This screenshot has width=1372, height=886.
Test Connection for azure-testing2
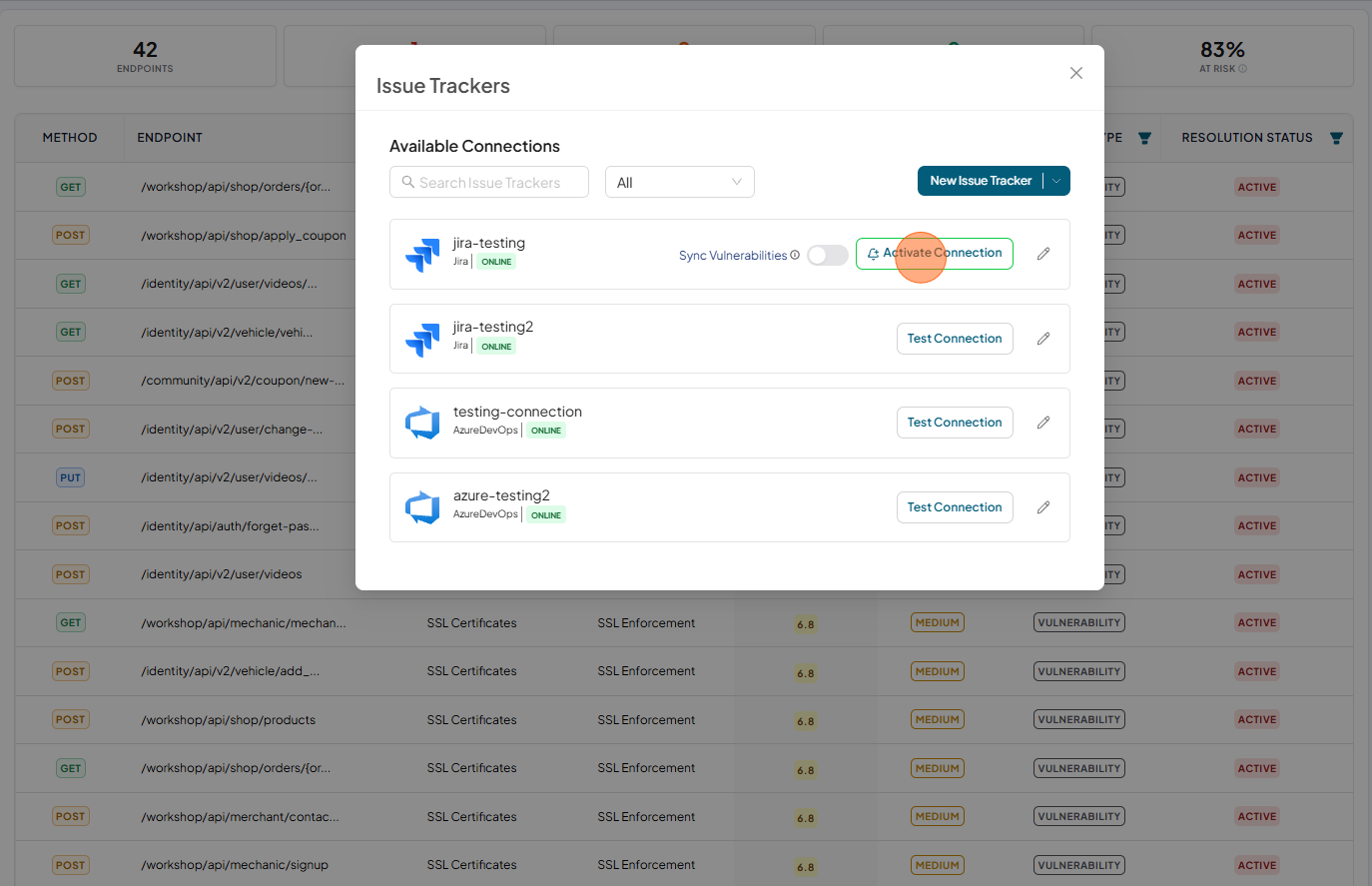pyautogui.click(x=955, y=507)
